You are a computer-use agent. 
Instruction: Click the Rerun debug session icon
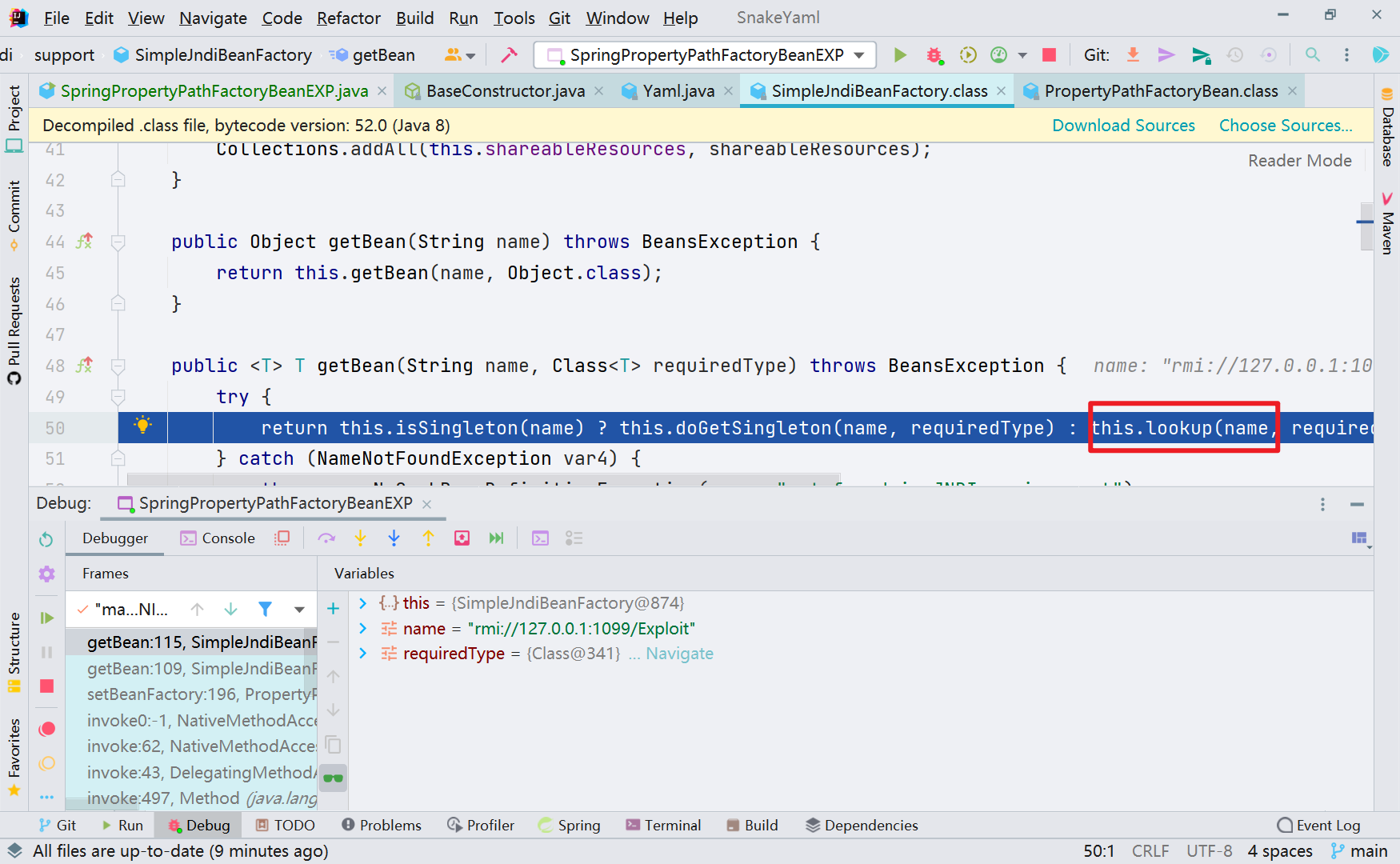tap(46, 540)
